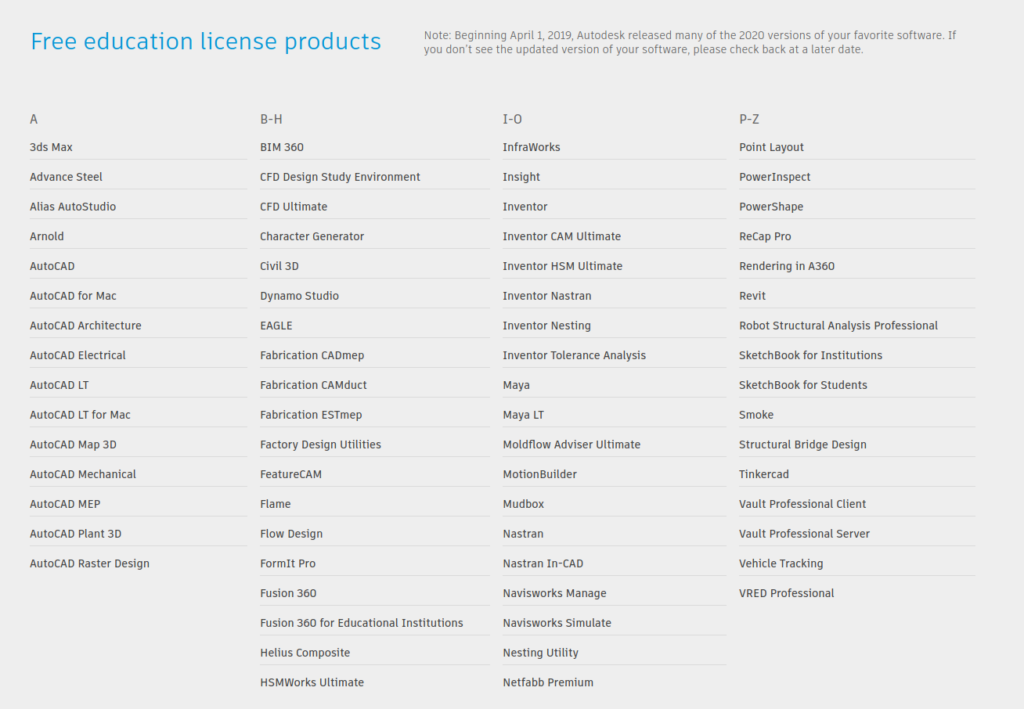
Task: Open the BIM 360 link
Action: click(x=281, y=147)
